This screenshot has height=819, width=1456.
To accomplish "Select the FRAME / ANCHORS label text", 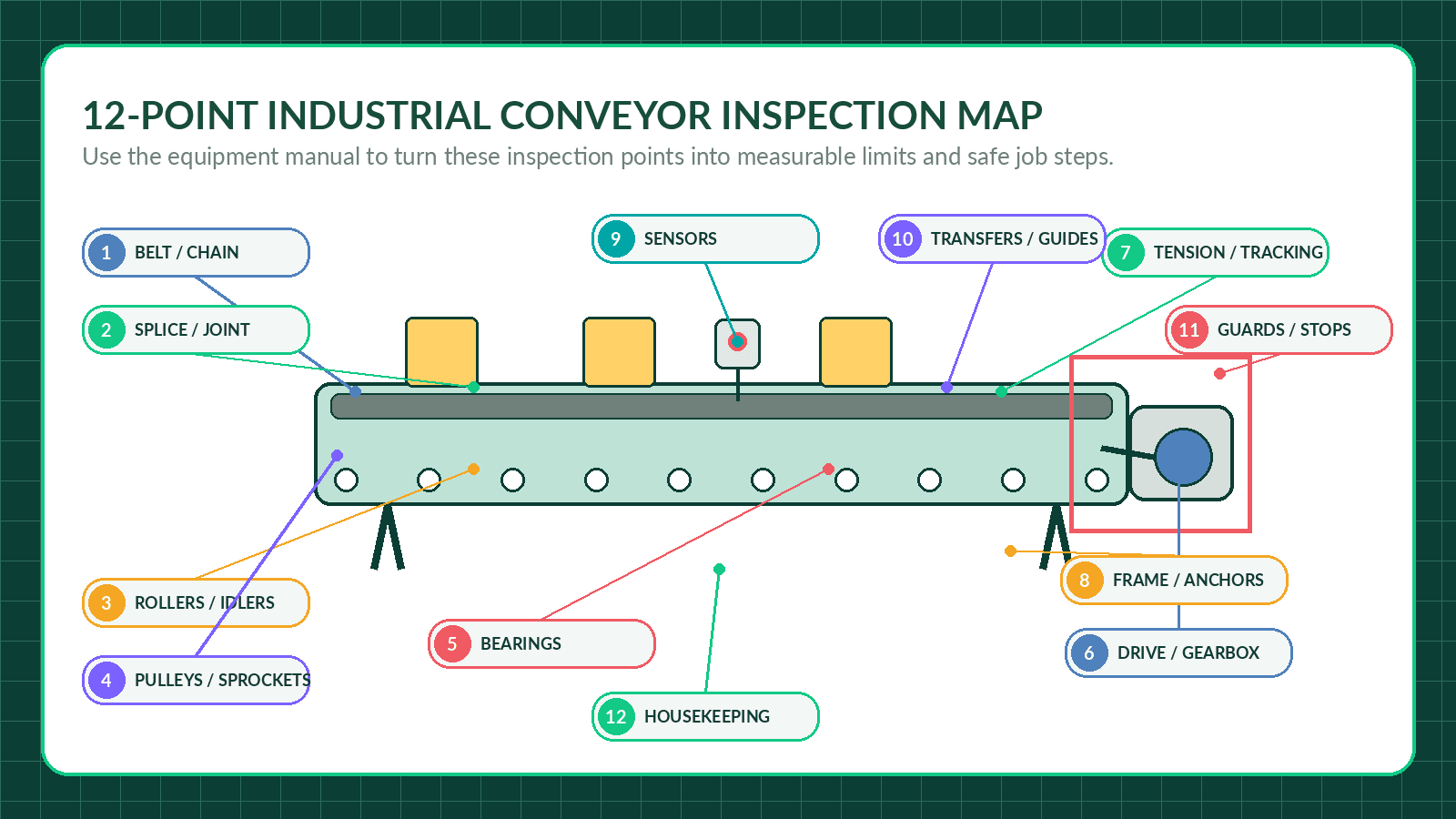I will tap(1188, 580).
